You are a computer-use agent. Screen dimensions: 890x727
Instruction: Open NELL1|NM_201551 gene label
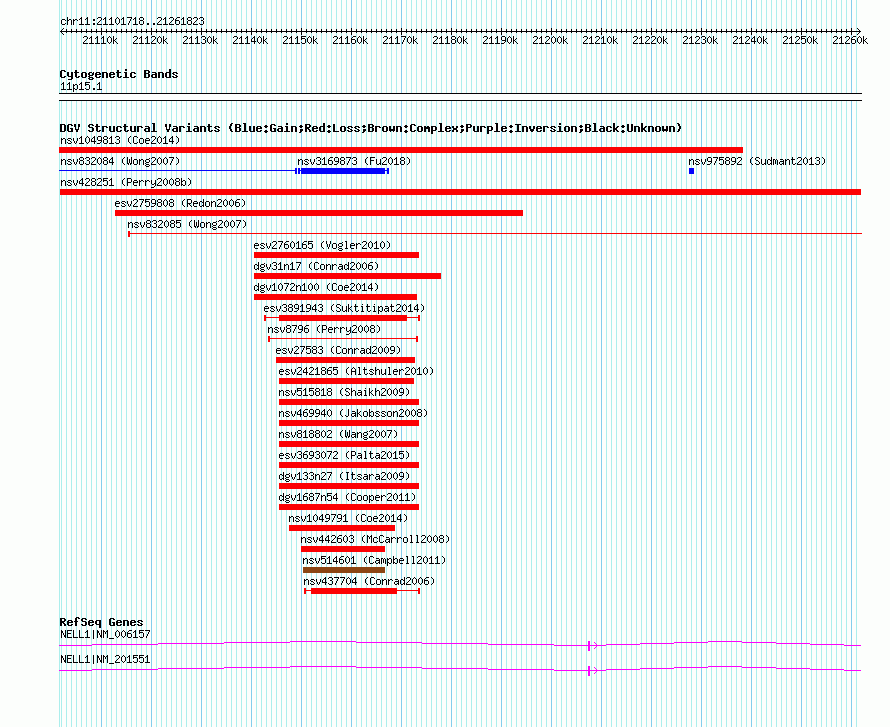(105, 659)
